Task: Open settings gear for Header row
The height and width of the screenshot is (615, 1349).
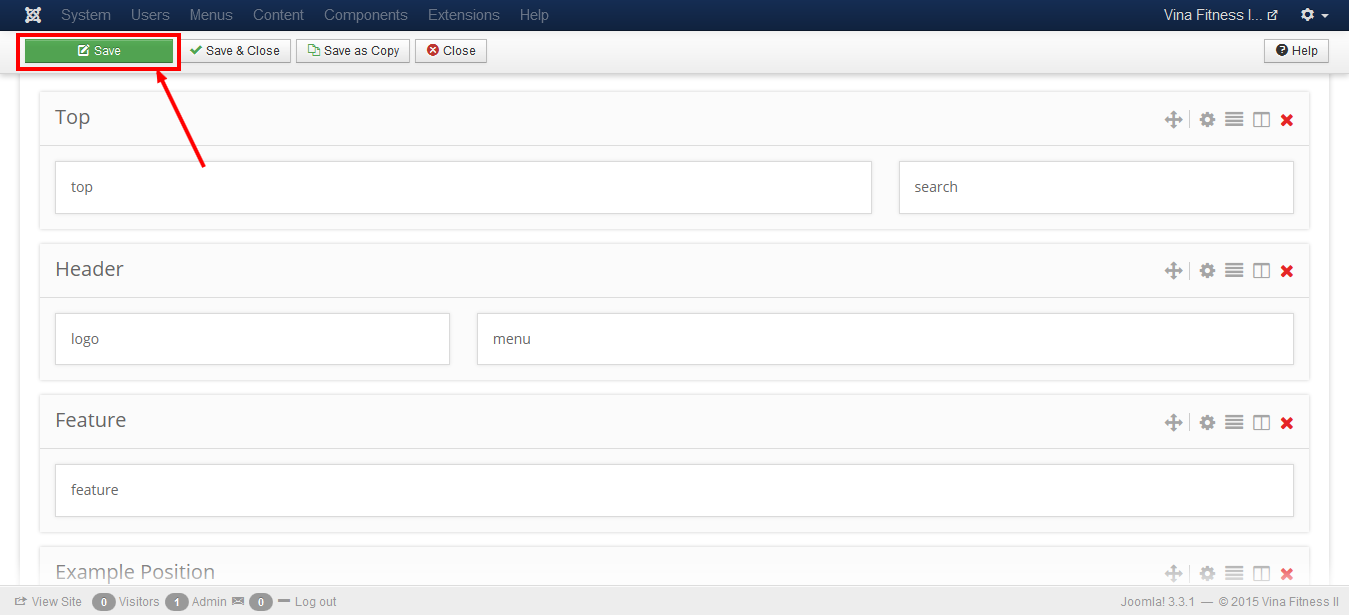Action: click(1207, 271)
